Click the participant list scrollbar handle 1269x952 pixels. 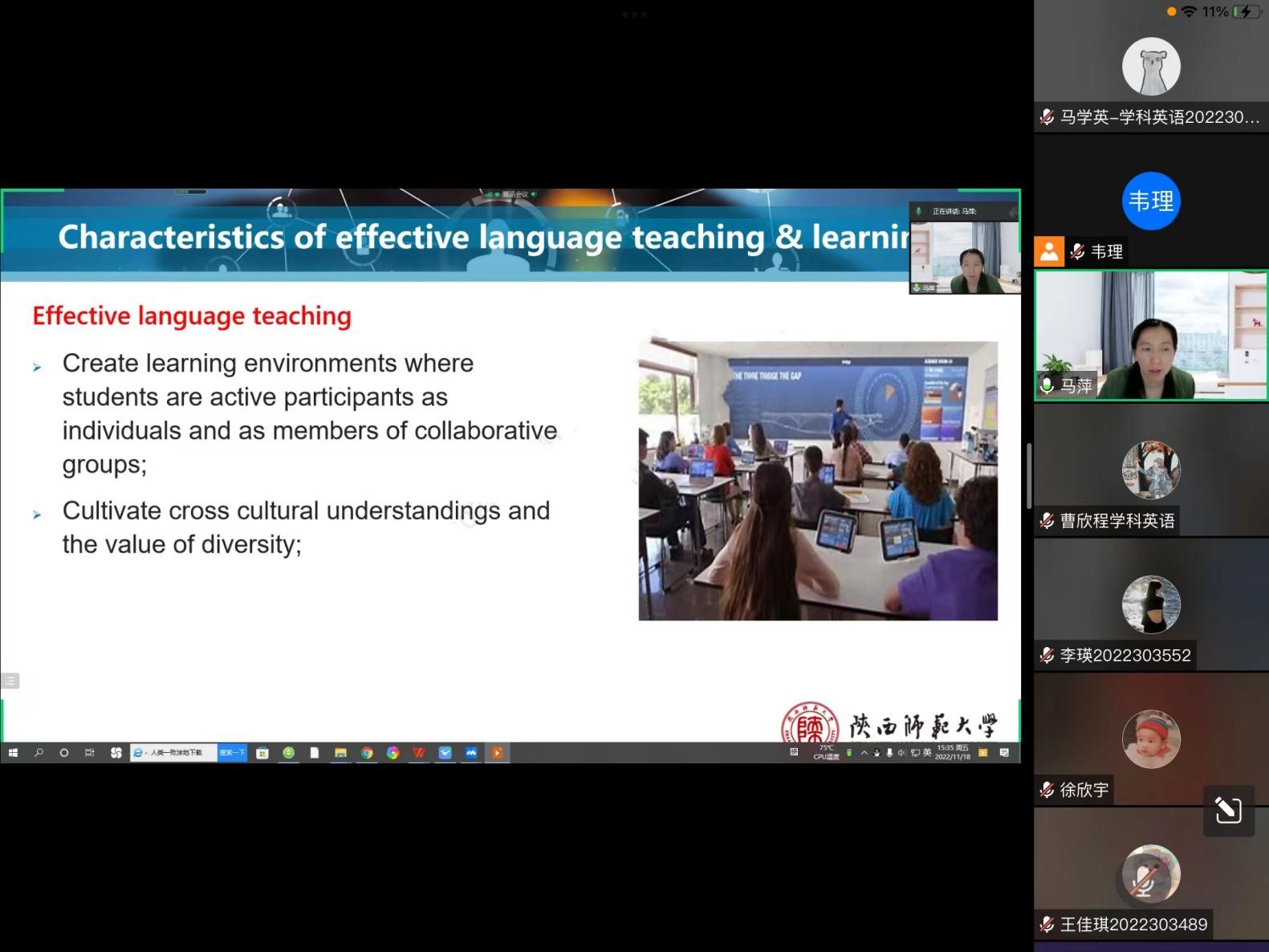click(x=1029, y=475)
